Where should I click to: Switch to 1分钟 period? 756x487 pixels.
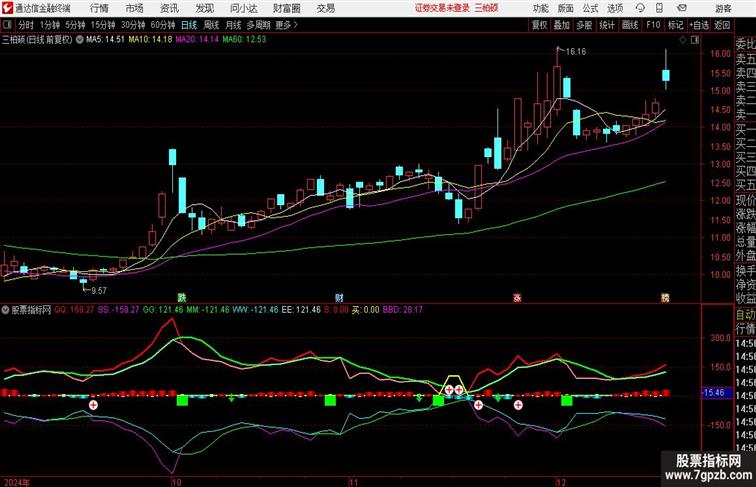tap(50, 25)
